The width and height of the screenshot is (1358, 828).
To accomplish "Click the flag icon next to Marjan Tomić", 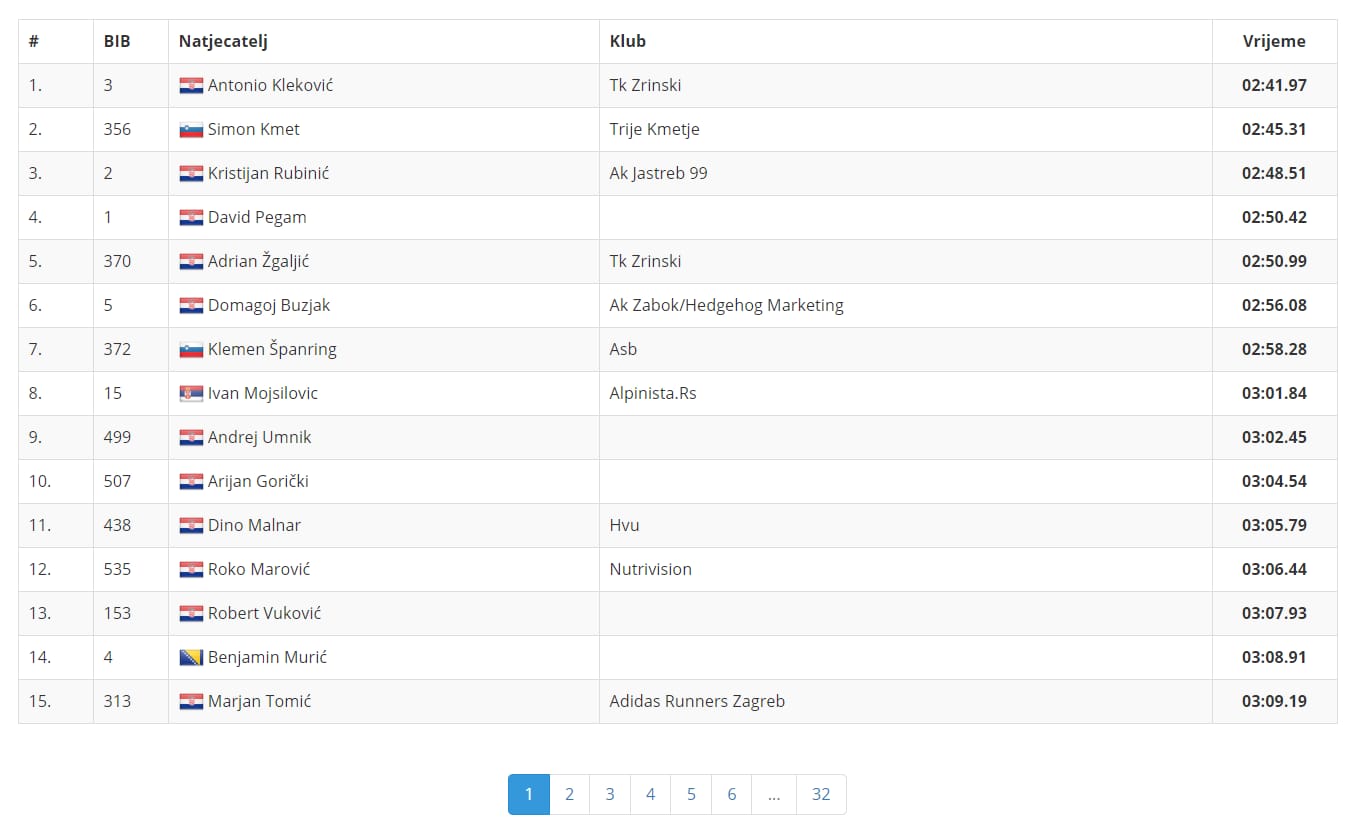I will click(191, 702).
